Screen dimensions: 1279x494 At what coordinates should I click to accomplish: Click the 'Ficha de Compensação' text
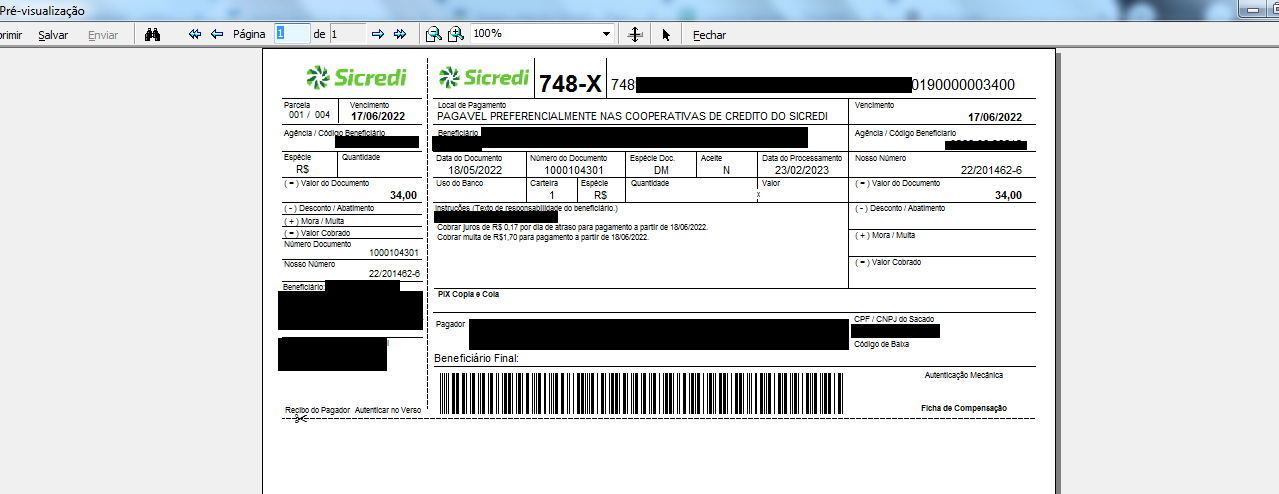964,408
